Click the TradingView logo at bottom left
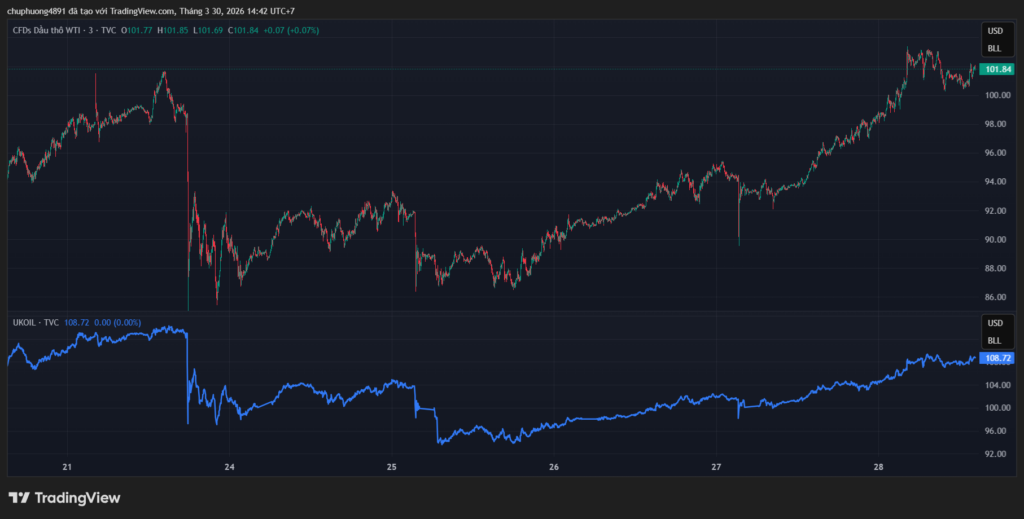 (64, 498)
